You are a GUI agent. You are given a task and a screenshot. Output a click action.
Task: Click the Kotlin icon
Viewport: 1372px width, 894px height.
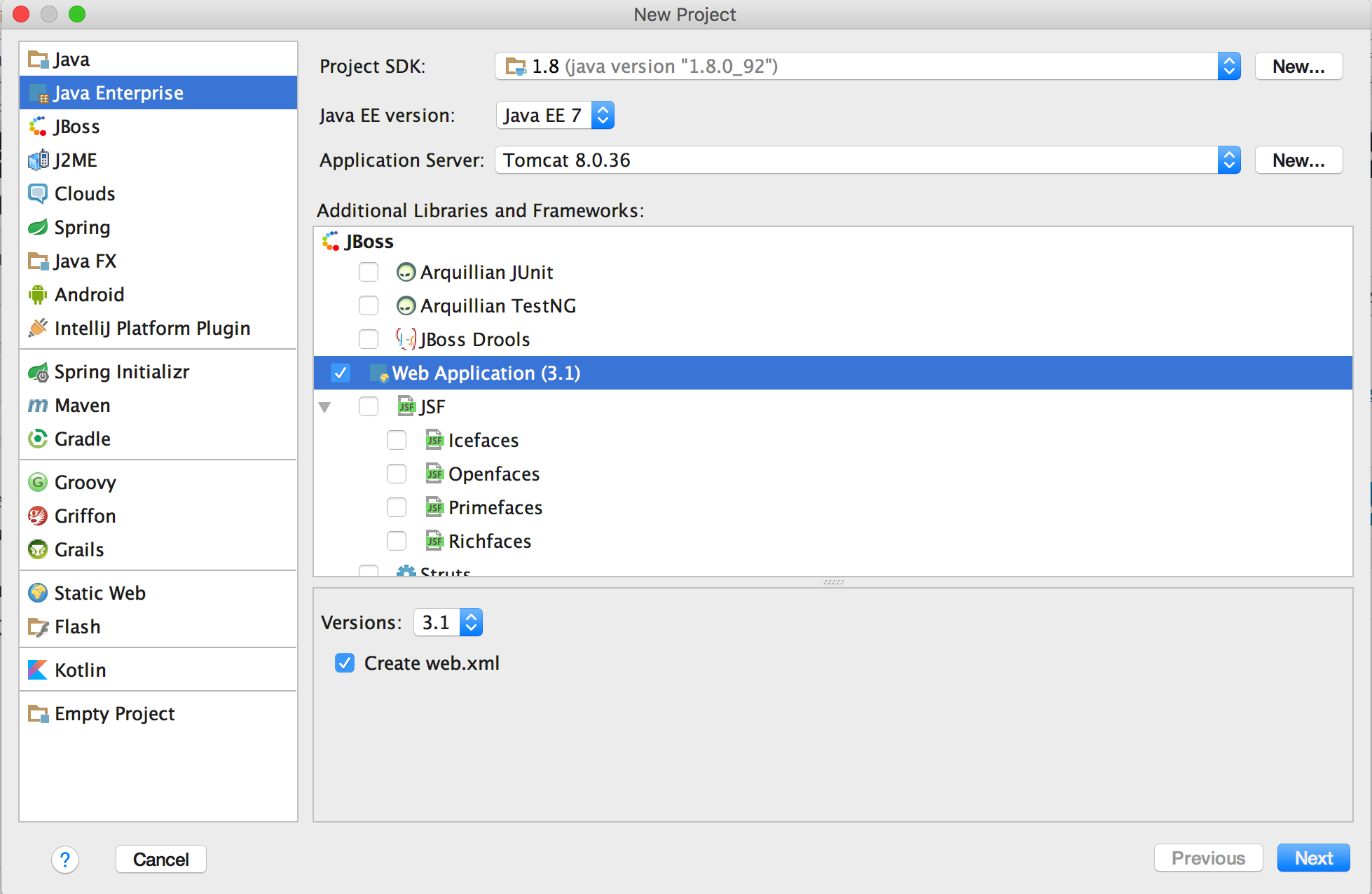pos(38,670)
